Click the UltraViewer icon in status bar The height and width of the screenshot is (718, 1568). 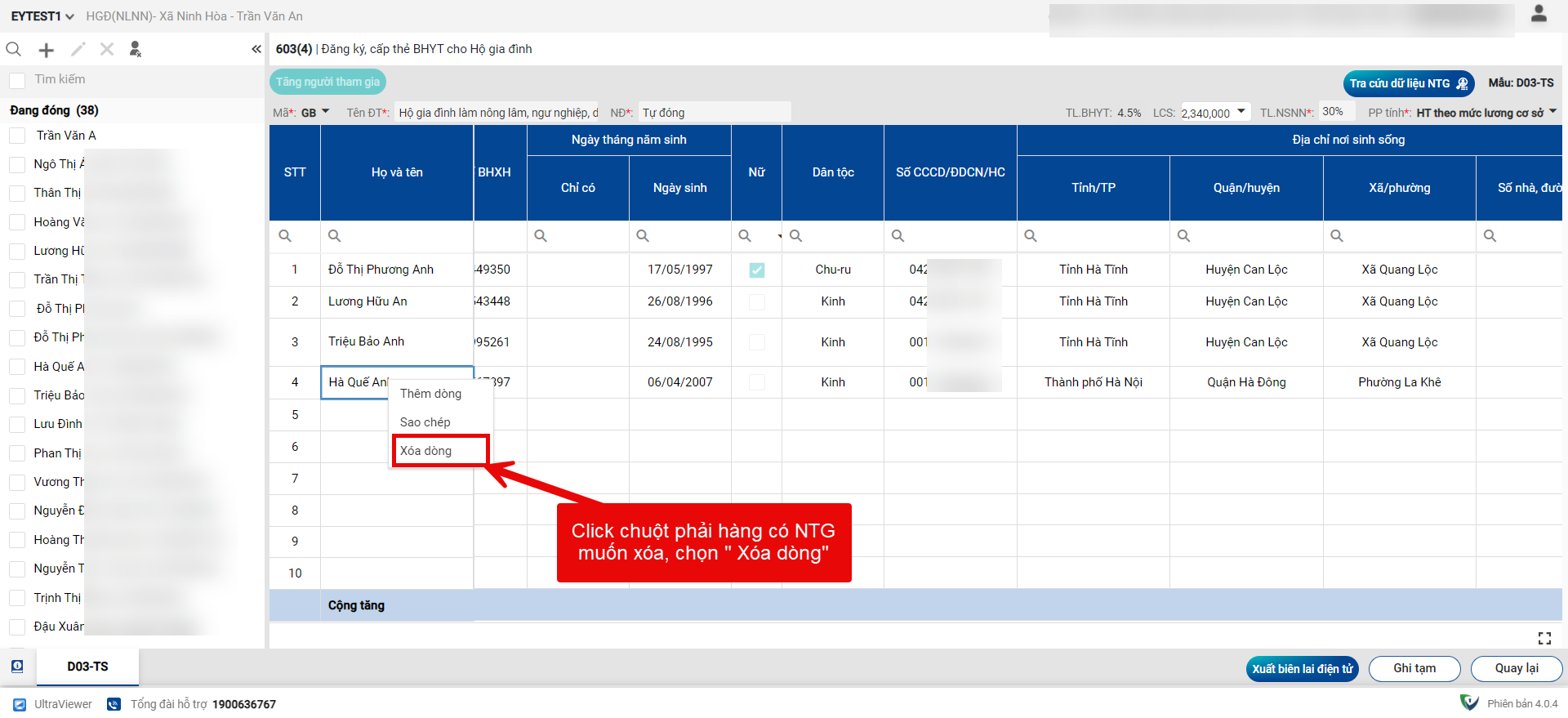(x=20, y=704)
